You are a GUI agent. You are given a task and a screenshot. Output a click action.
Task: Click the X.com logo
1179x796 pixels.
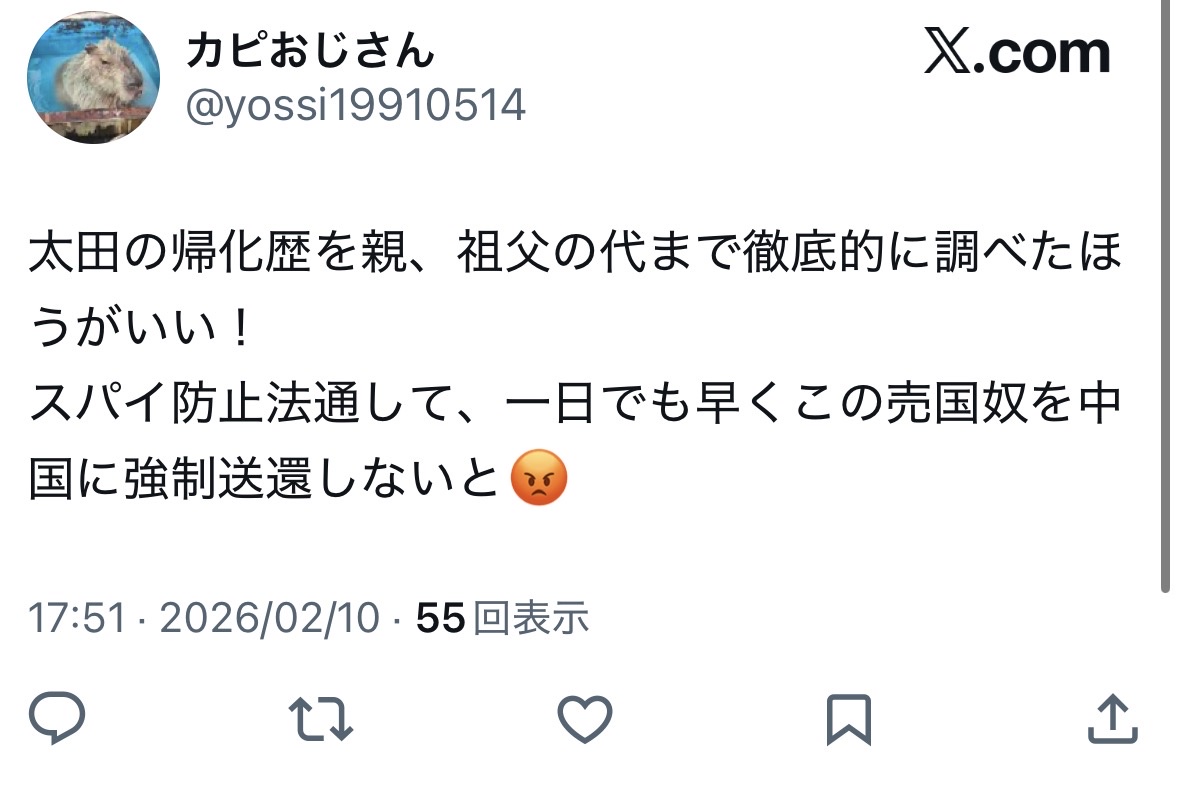click(x=1017, y=52)
